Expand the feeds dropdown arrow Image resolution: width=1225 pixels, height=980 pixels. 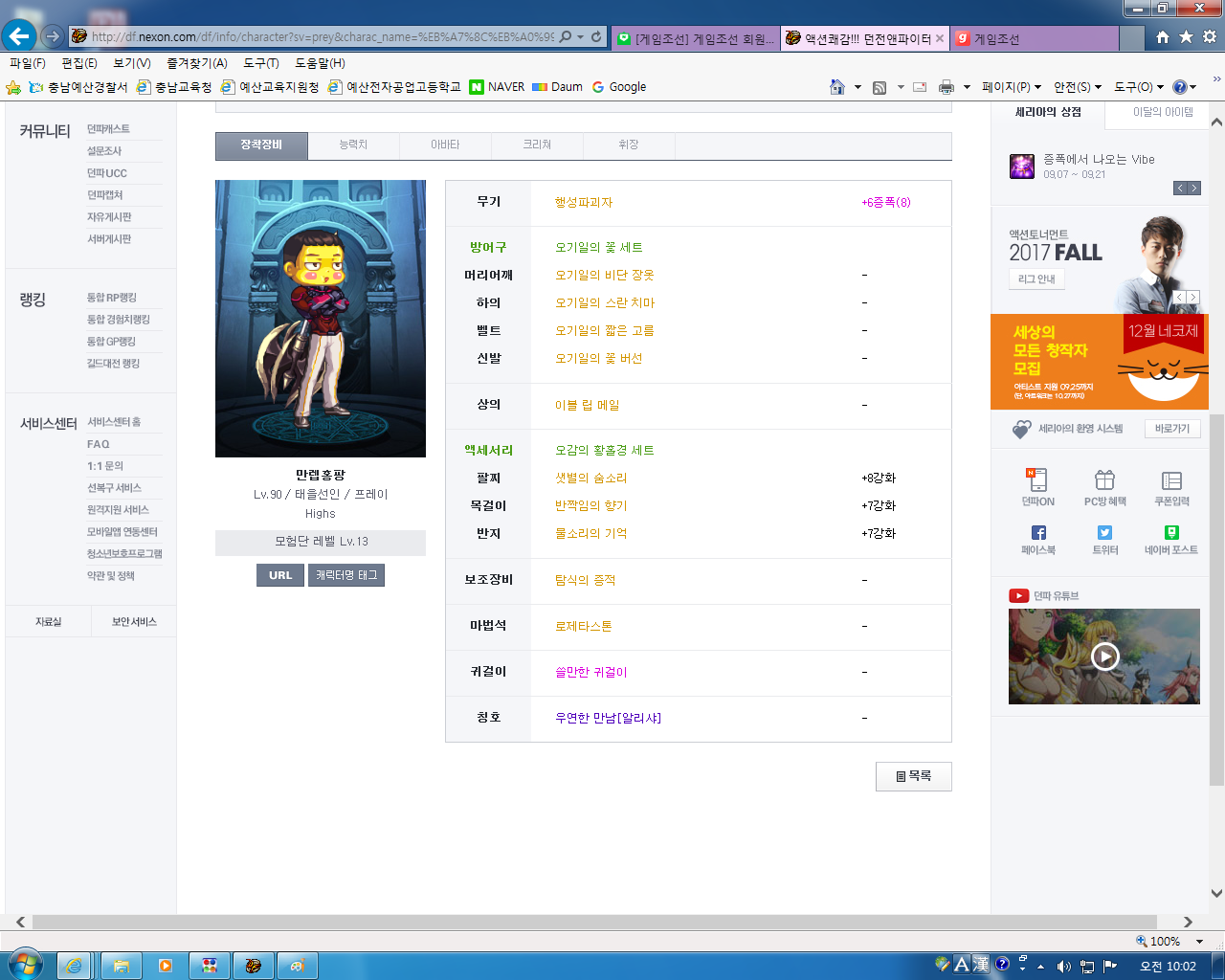click(901, 87)
